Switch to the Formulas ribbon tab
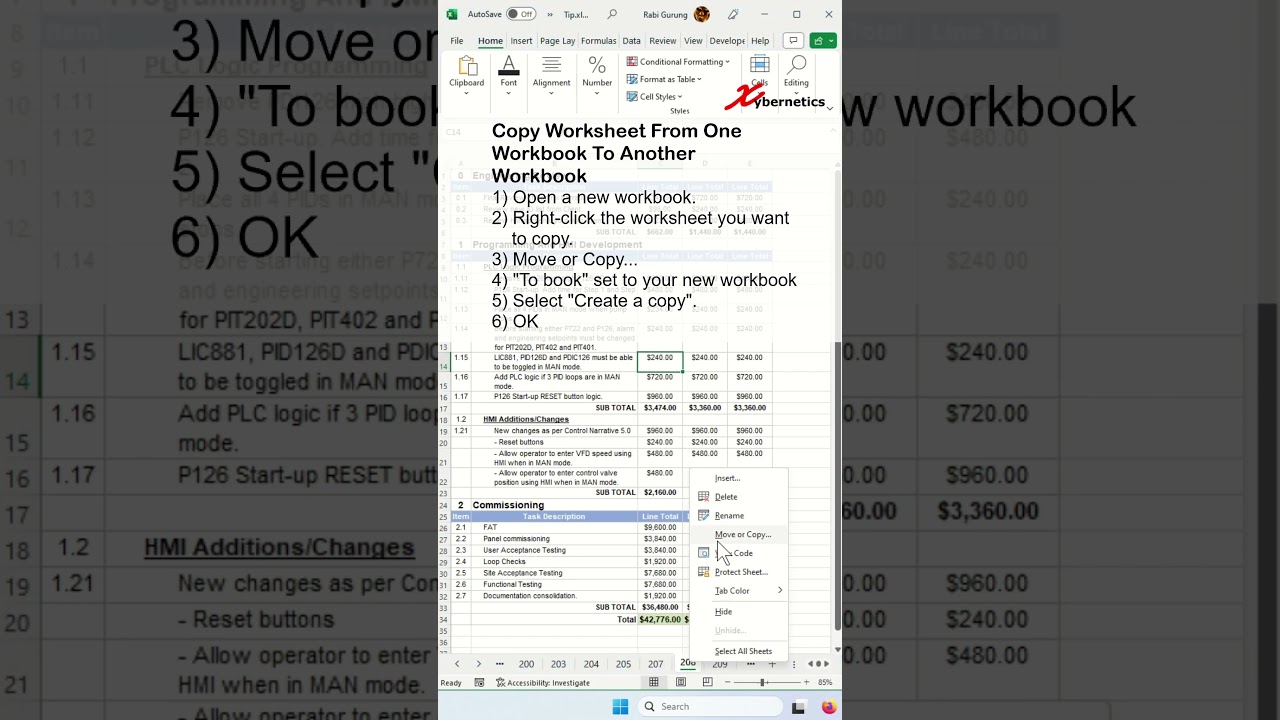 click(x=598, y=41)
